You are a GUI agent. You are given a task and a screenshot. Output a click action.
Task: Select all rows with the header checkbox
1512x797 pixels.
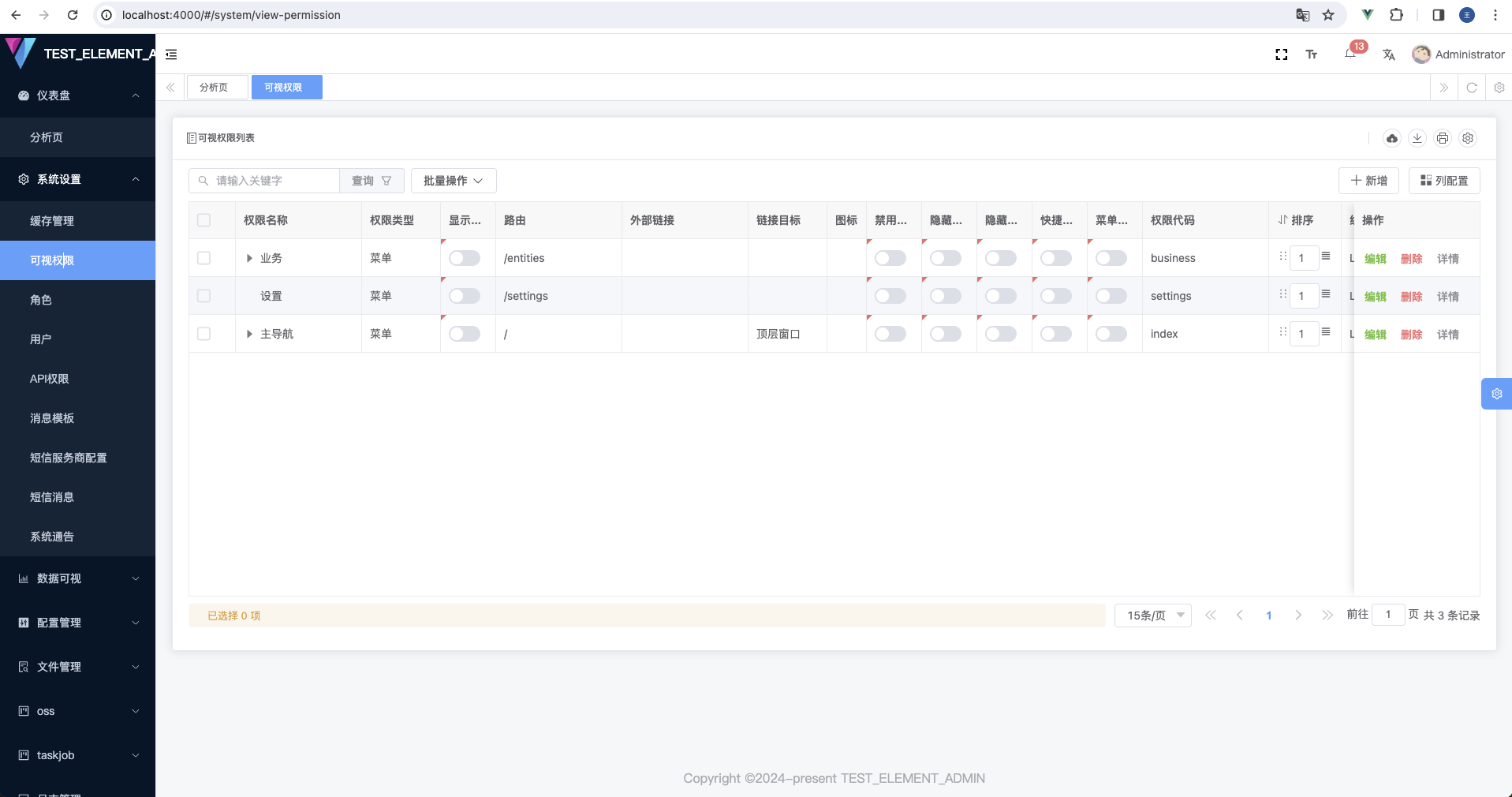[x=204, y=220]
